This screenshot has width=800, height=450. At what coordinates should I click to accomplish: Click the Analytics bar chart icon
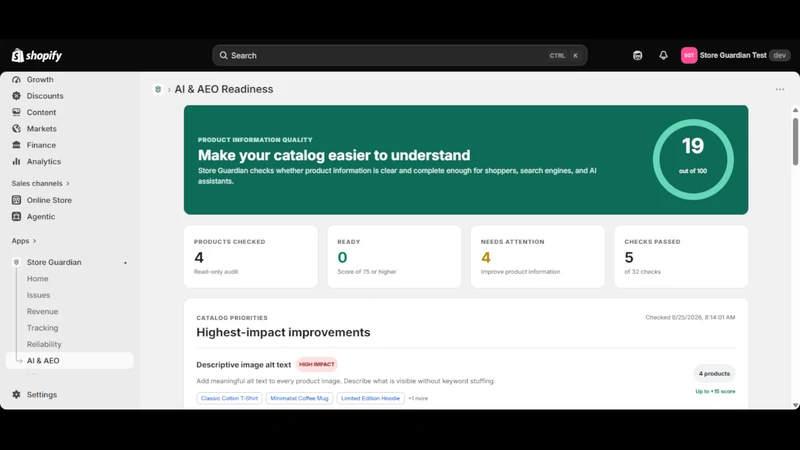click(16, 161)
